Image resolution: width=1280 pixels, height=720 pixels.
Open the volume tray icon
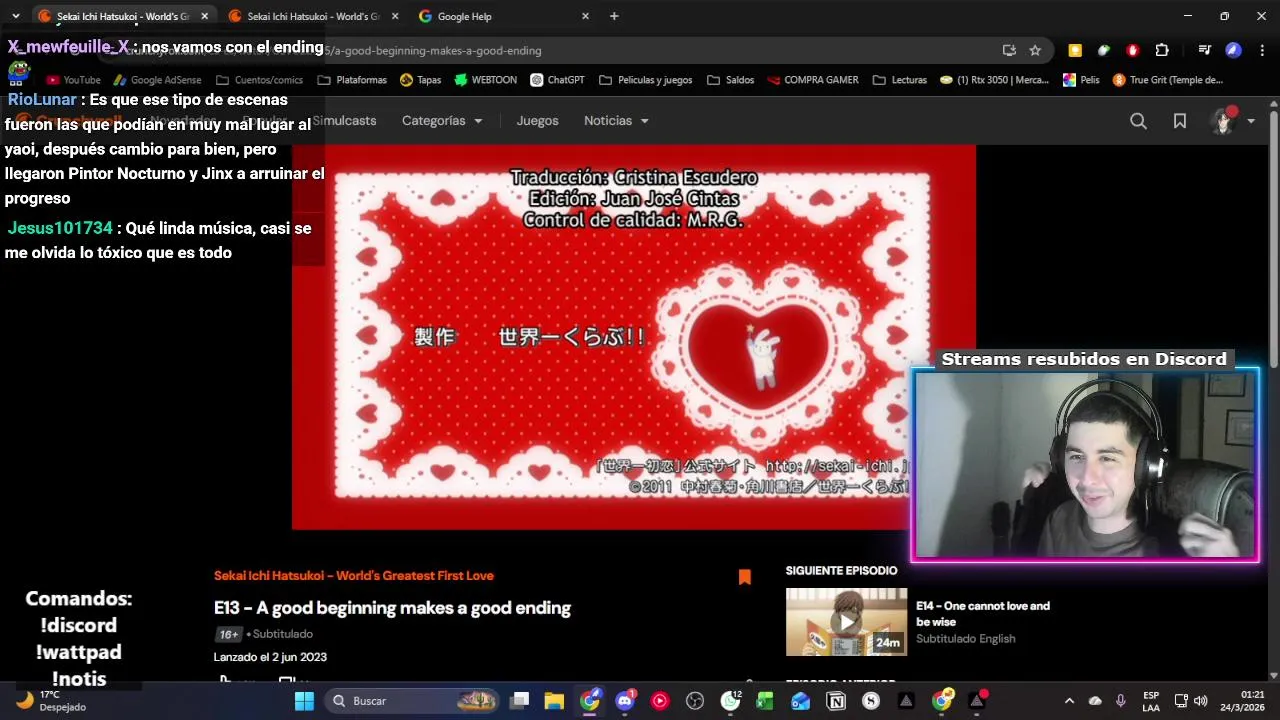tap(1200, 701)
